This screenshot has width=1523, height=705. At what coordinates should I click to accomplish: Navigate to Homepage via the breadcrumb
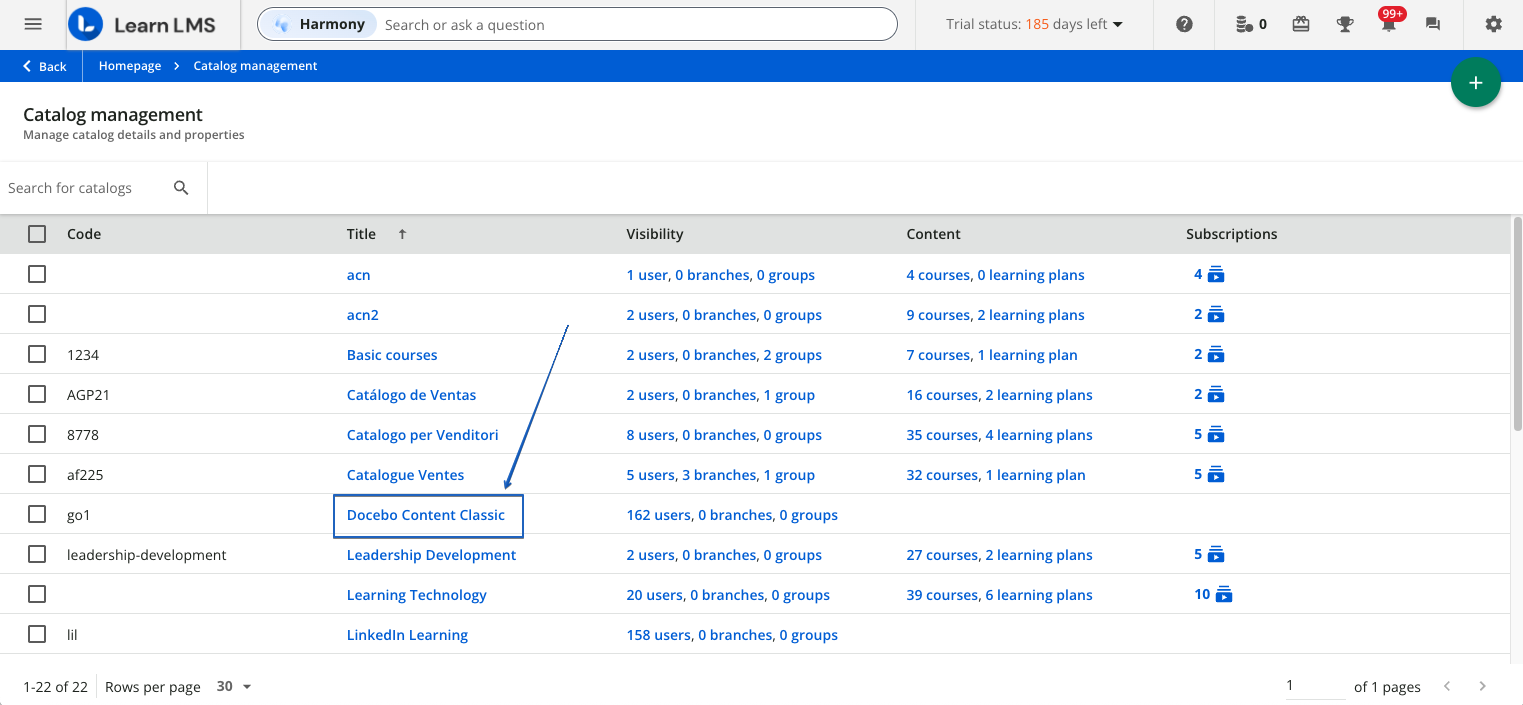tap(129, 65)
